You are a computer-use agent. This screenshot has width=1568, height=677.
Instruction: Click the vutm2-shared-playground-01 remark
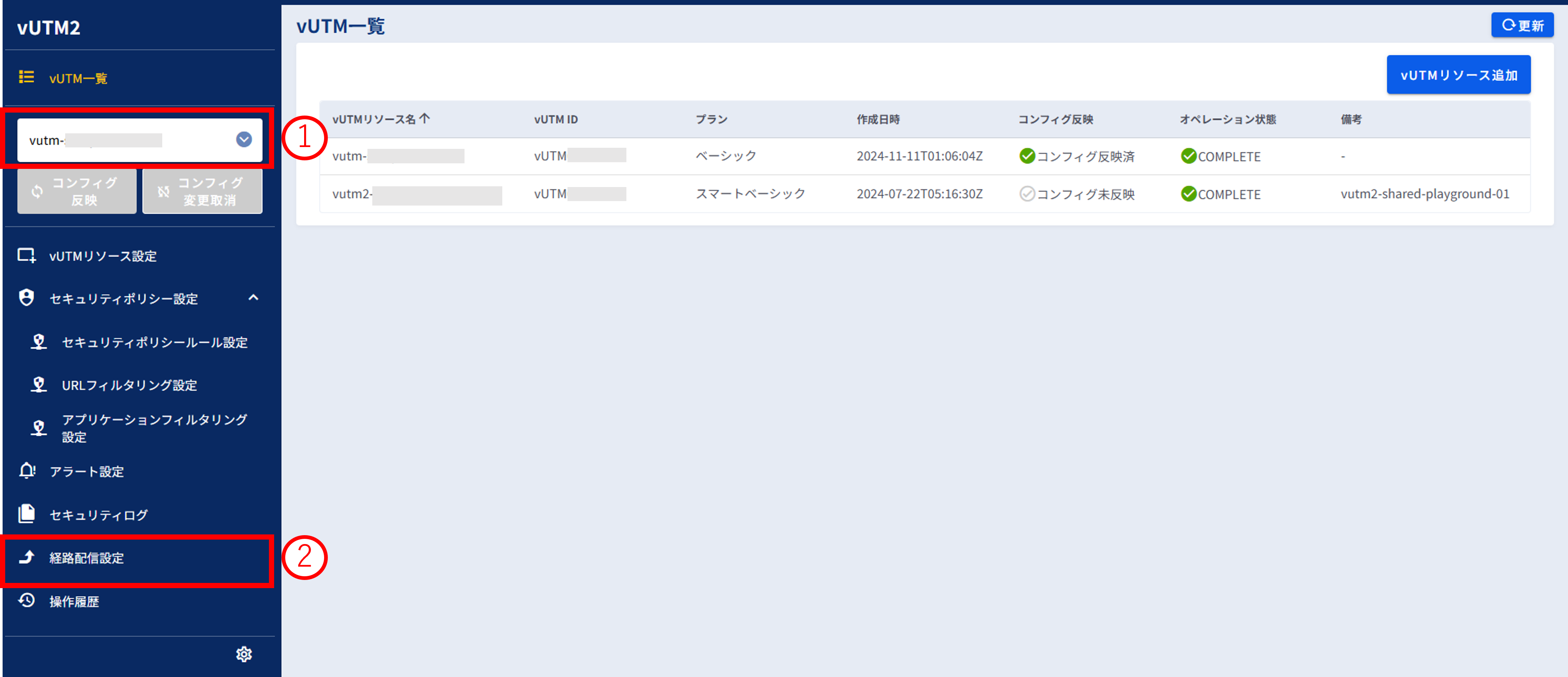click(1424, 194)
